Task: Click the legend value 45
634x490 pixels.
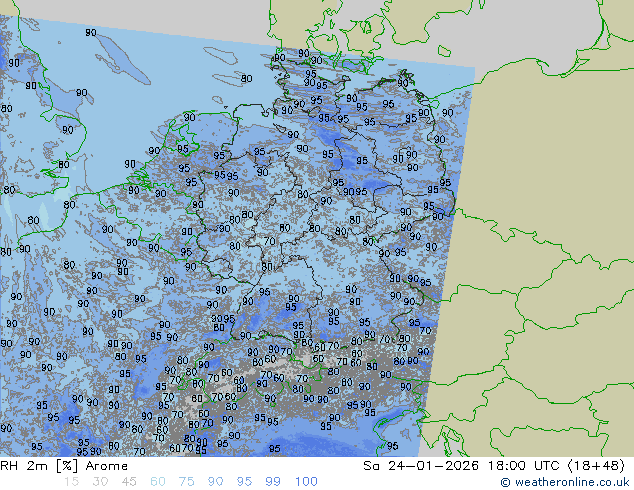Action: click(129, 482)
